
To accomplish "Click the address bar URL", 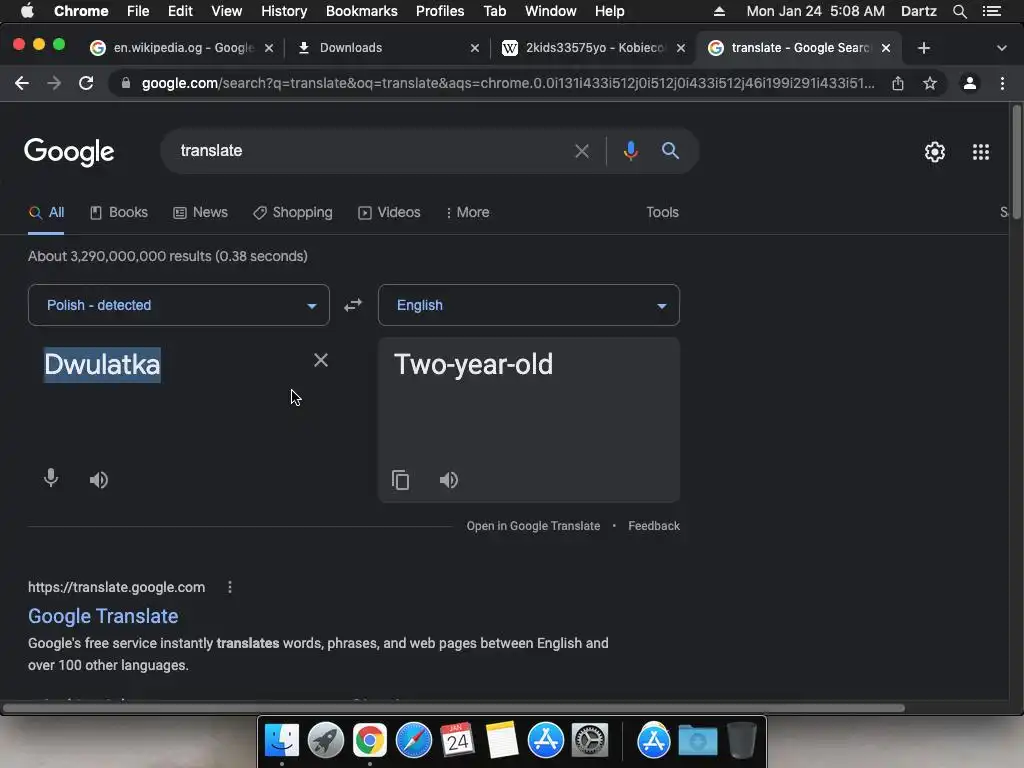I will [507, 83].
